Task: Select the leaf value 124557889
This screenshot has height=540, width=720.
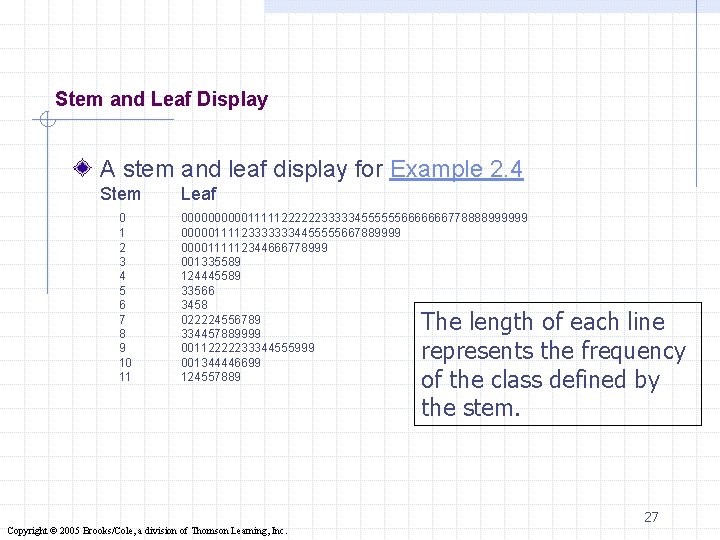Action: (x=211, y=377)
